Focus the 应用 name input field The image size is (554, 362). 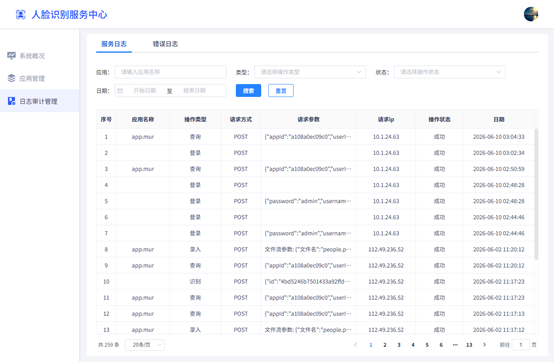(170, 72)
